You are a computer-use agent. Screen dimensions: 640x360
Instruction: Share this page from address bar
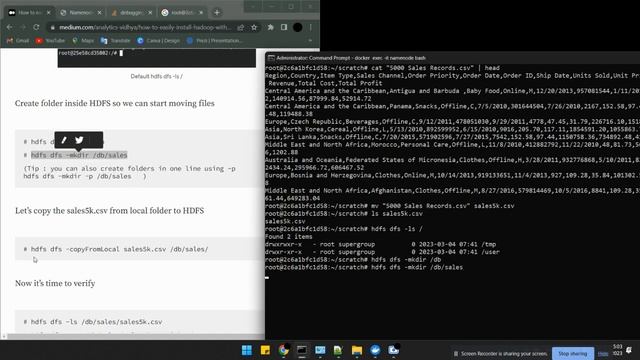click(241, 27)
